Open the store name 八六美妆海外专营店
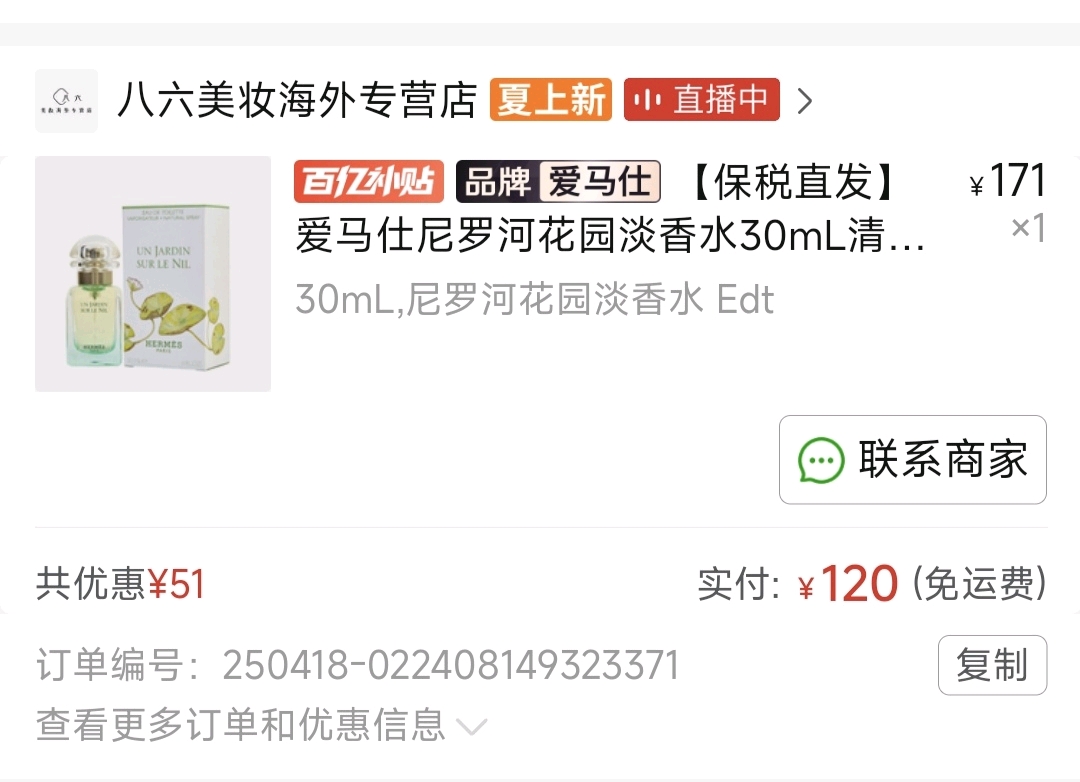1080x782 pixels. pyautogui.click(x=298, y=100)
